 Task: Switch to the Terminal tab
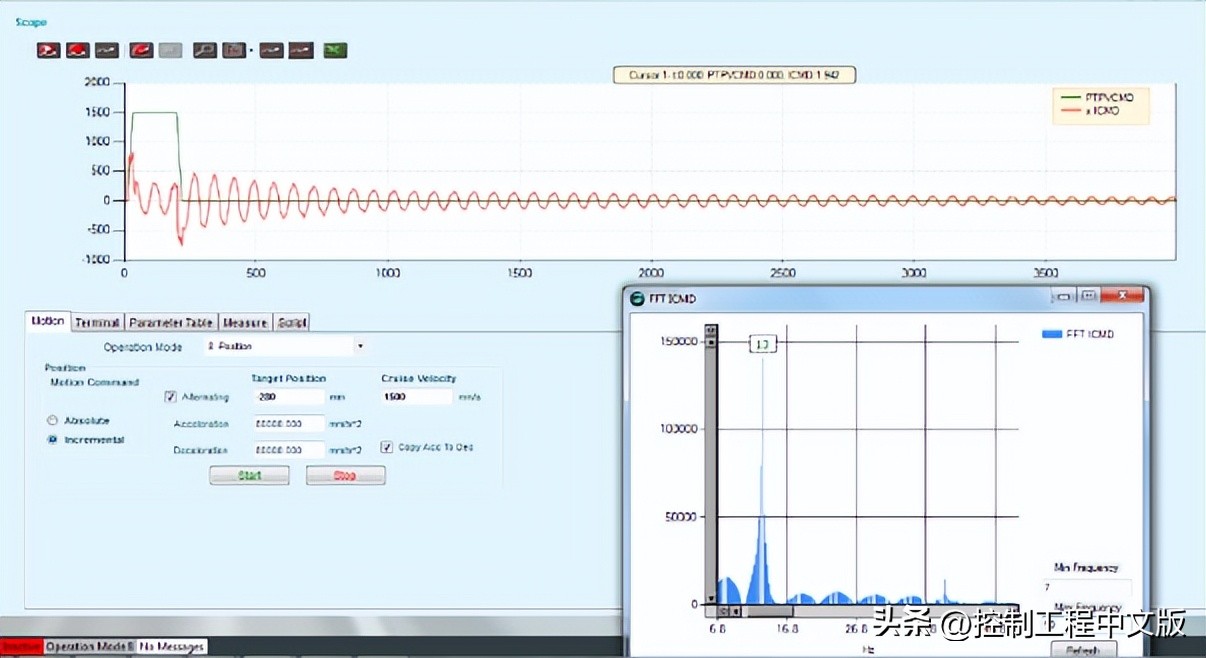97,322
